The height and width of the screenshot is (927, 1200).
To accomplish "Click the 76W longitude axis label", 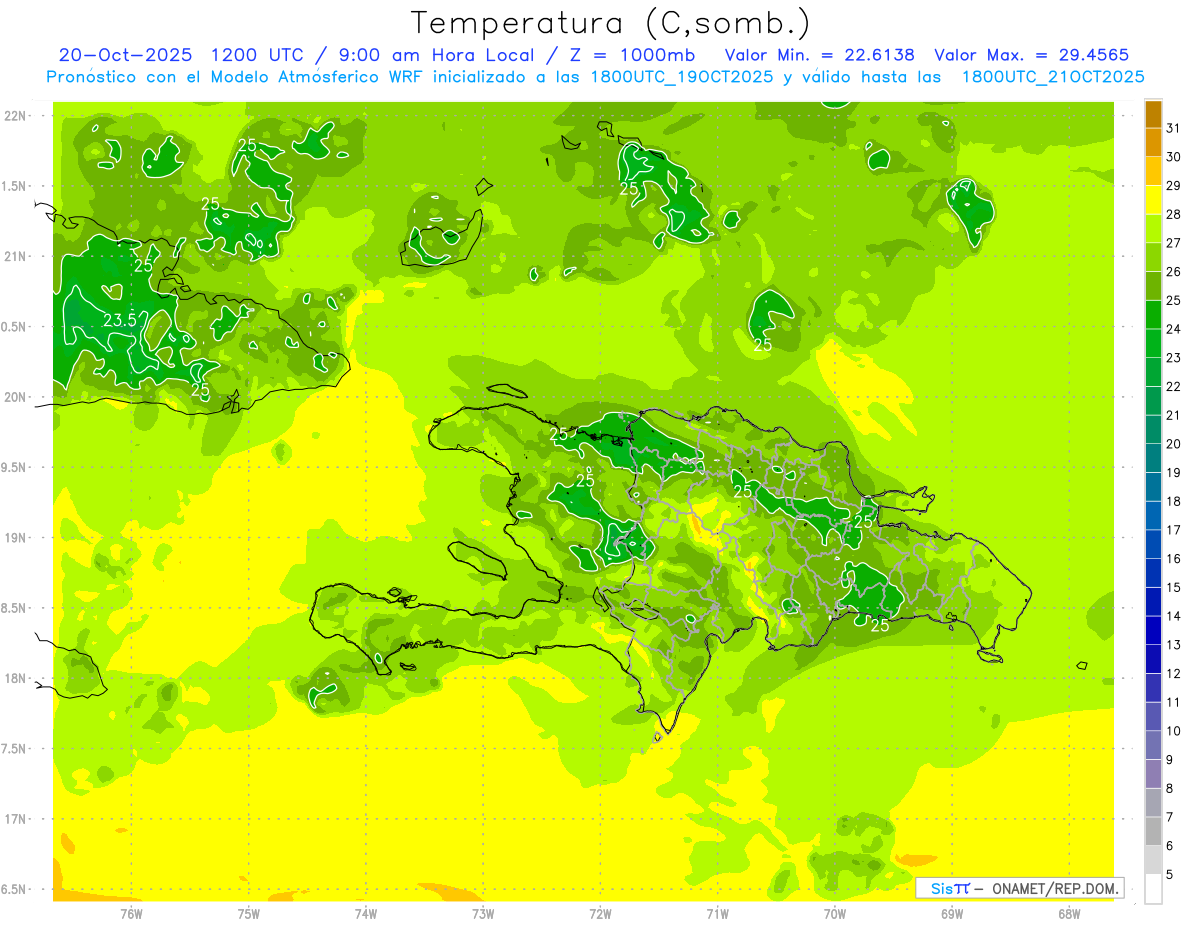I will click(131, 913).
